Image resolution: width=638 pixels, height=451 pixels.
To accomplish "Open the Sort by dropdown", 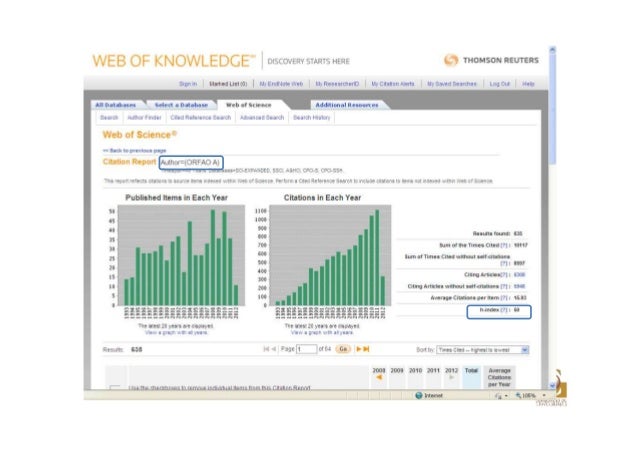I will pyautogui.click(x=483, y=350).
